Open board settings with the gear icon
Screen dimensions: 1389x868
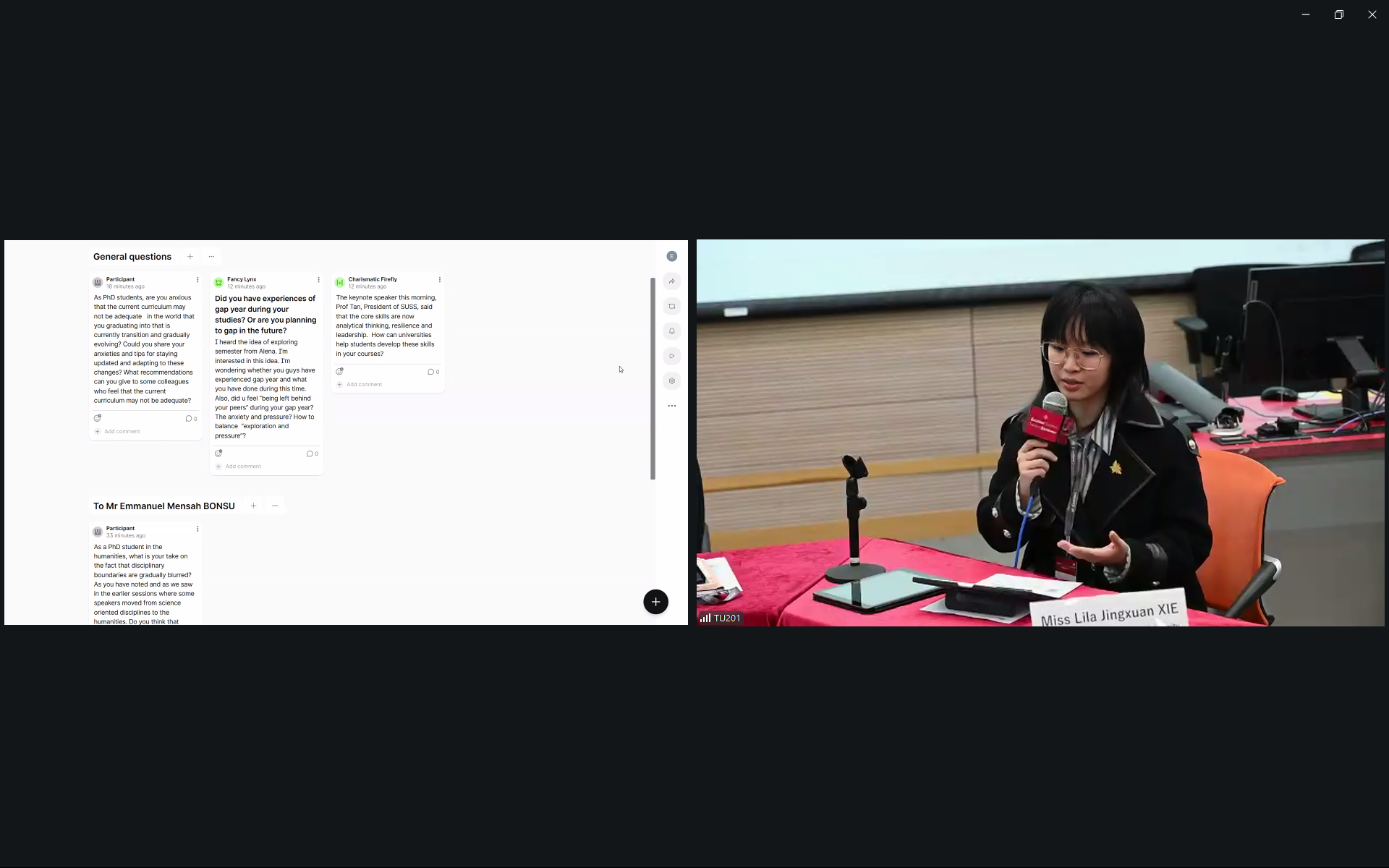(671, 380)
